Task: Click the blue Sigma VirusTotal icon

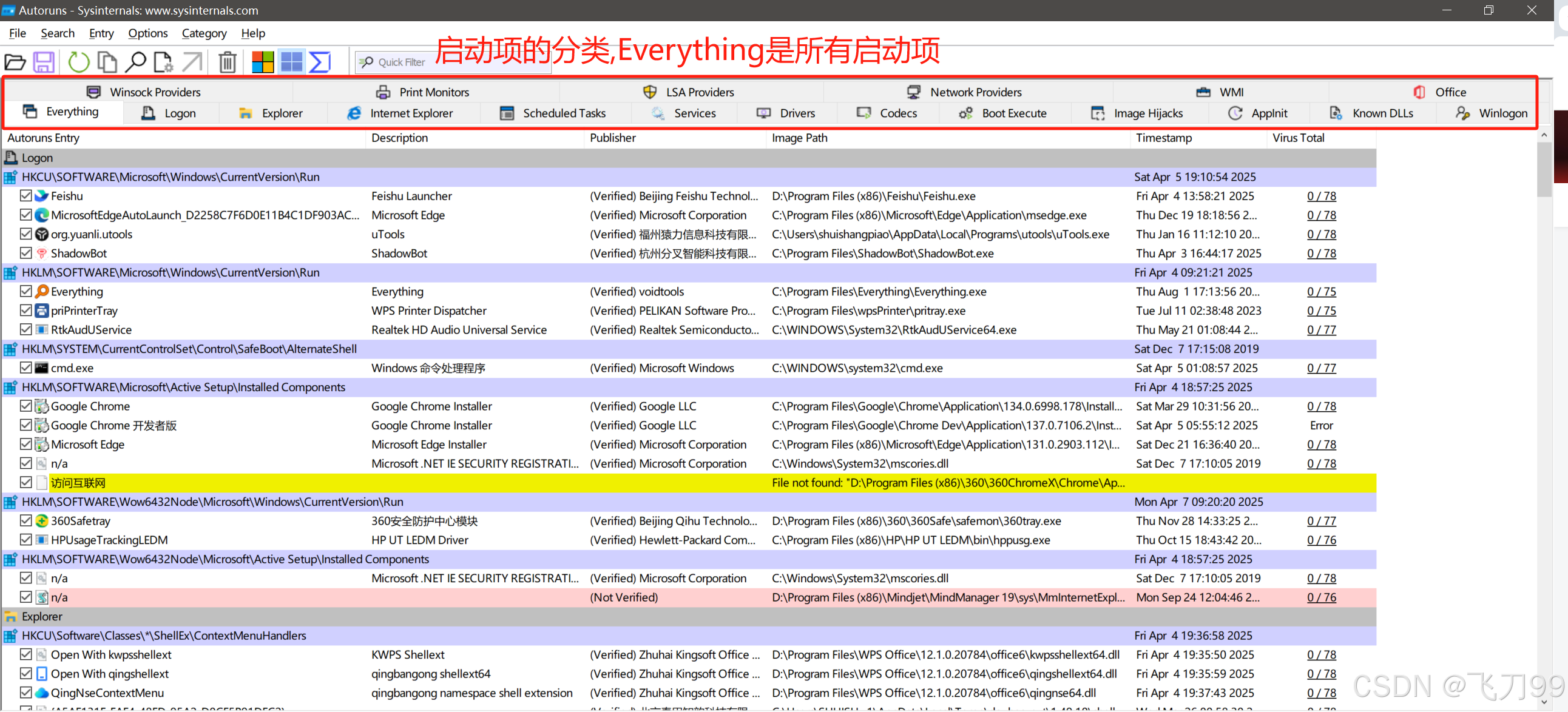Action: pyautogui.click(x=320, y=62)
